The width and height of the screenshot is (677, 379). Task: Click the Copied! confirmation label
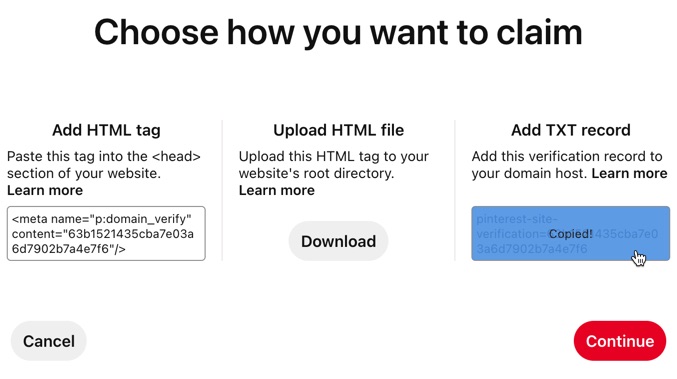(x=571, y=234)
